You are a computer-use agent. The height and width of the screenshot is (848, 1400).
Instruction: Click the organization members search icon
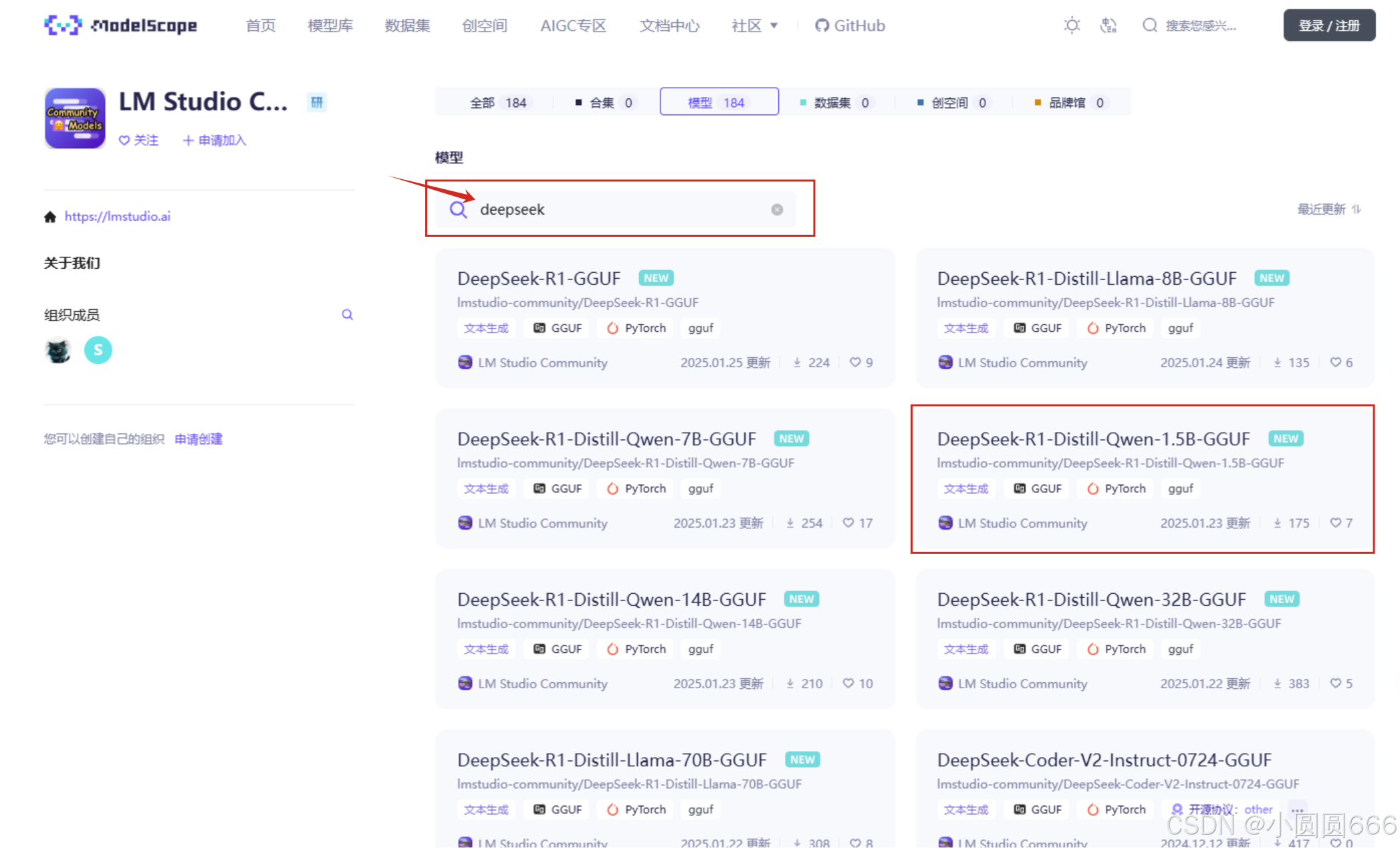[347, 314]
